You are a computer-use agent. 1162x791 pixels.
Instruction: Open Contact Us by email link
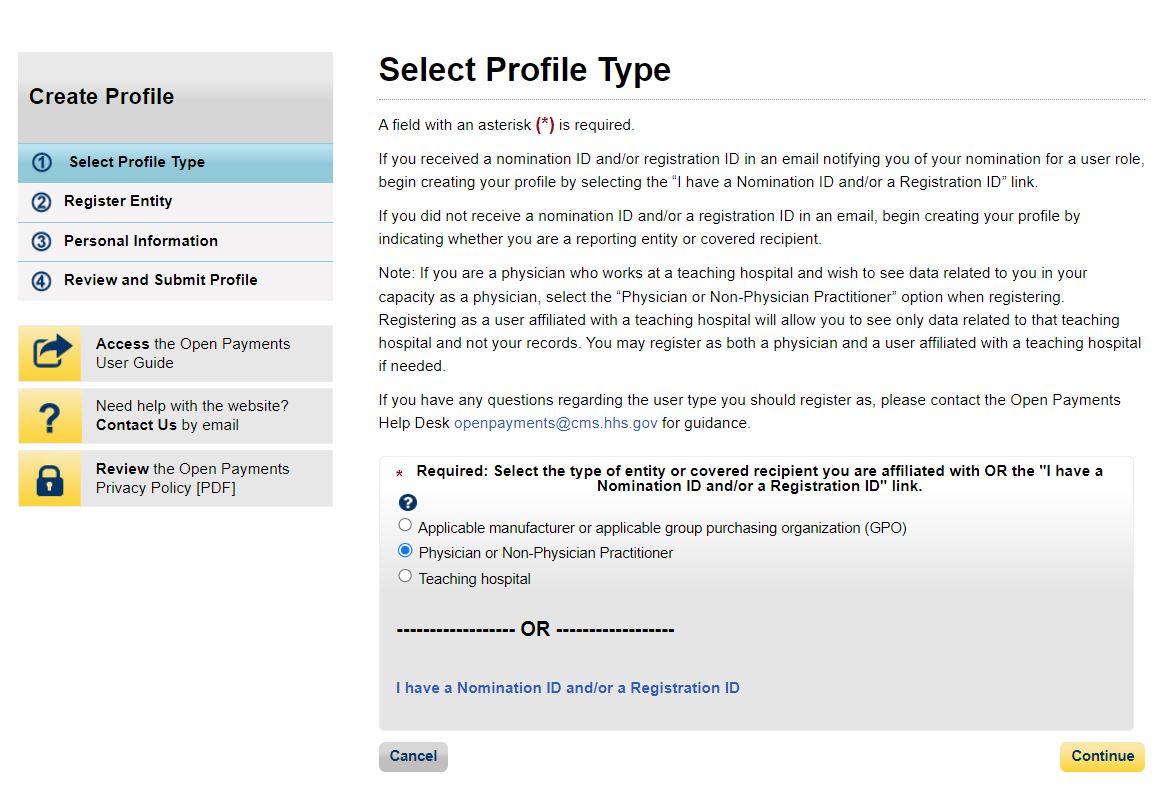coord(136,425)
